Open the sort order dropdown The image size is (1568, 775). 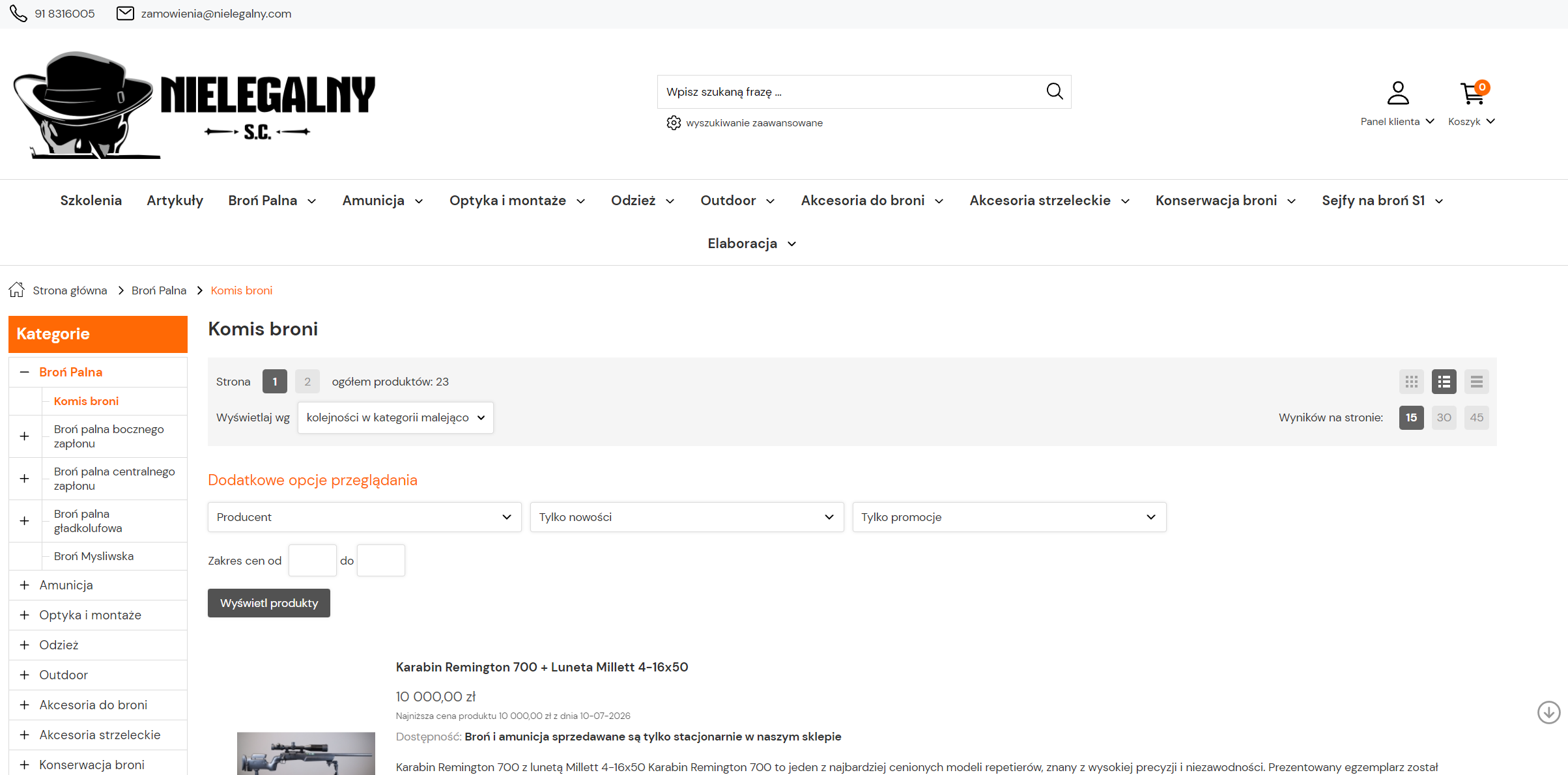[395, 417]
